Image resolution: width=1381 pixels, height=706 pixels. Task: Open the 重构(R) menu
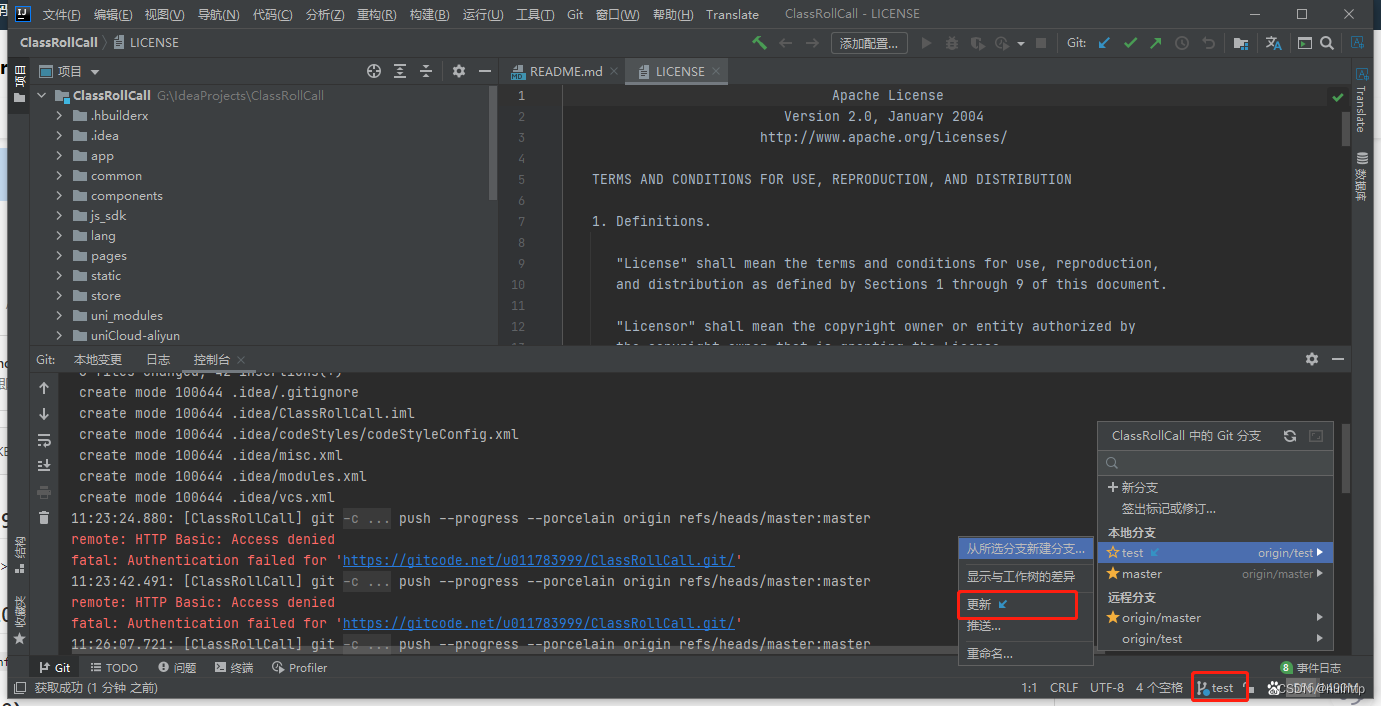point(376,14)
